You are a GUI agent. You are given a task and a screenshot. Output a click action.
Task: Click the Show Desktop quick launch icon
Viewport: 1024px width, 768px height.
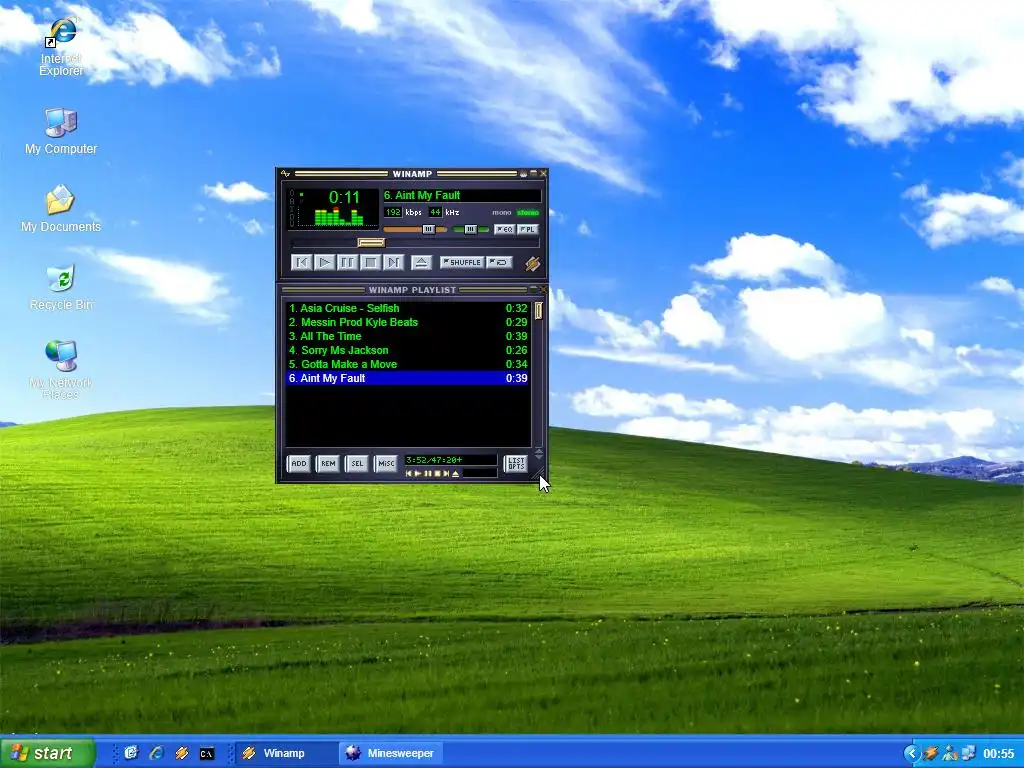(131, 753)
